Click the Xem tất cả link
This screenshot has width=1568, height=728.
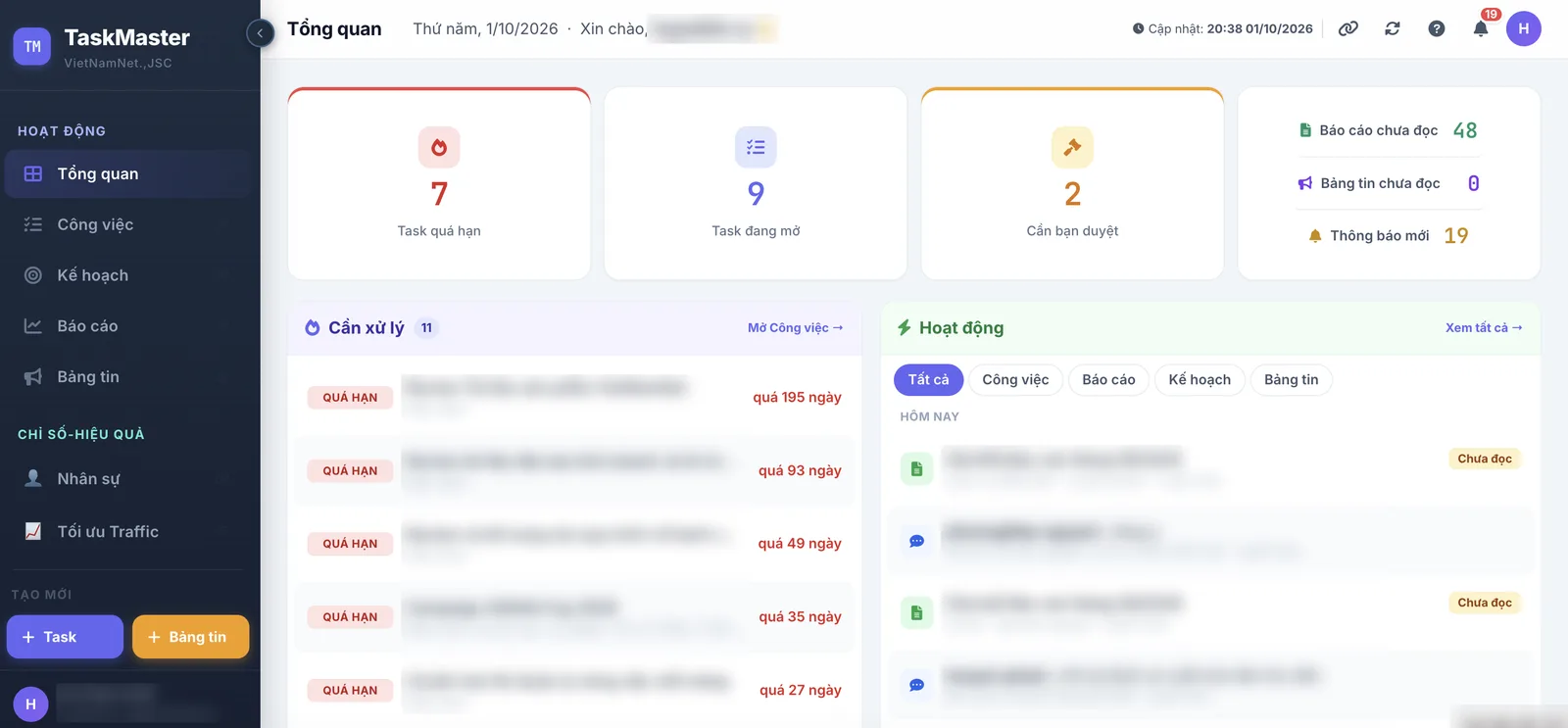click(x=1484, y=328)
